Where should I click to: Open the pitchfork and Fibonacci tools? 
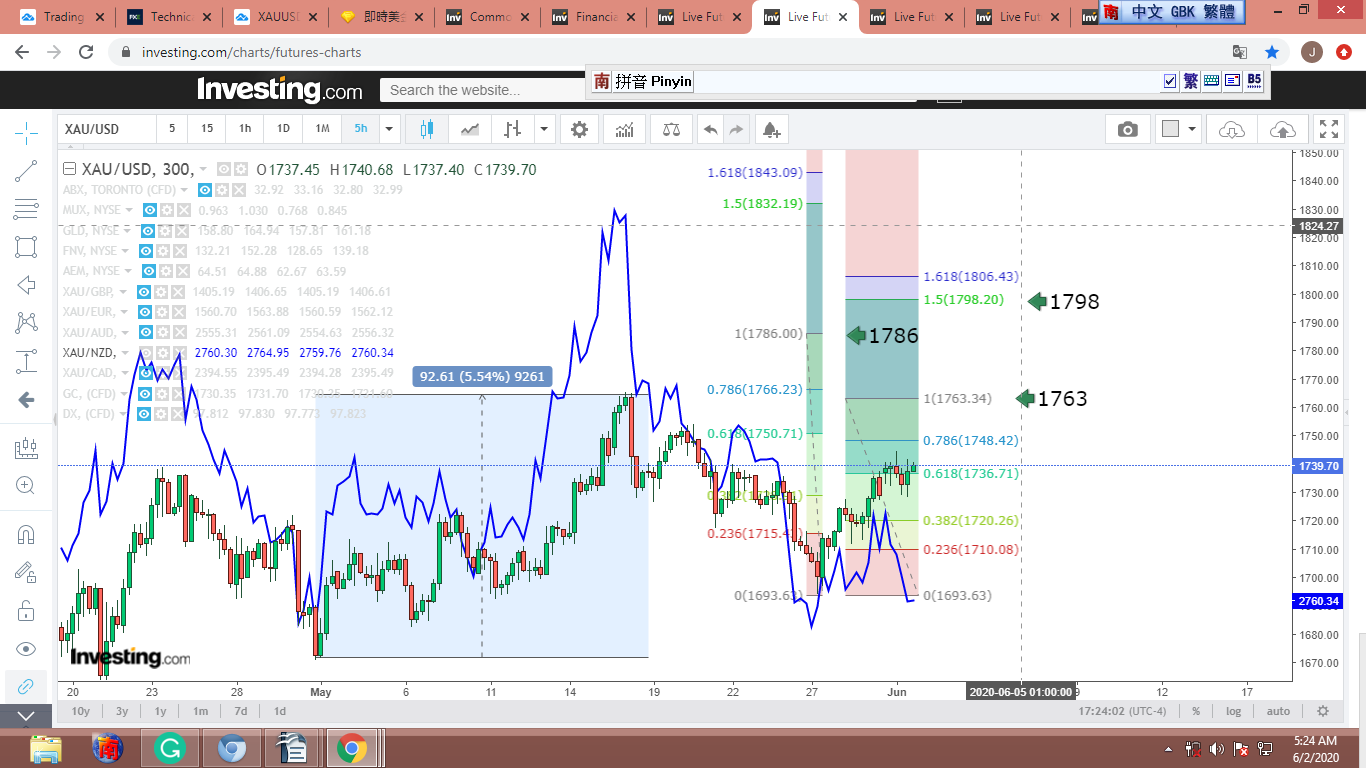click(x=26, y=209)
